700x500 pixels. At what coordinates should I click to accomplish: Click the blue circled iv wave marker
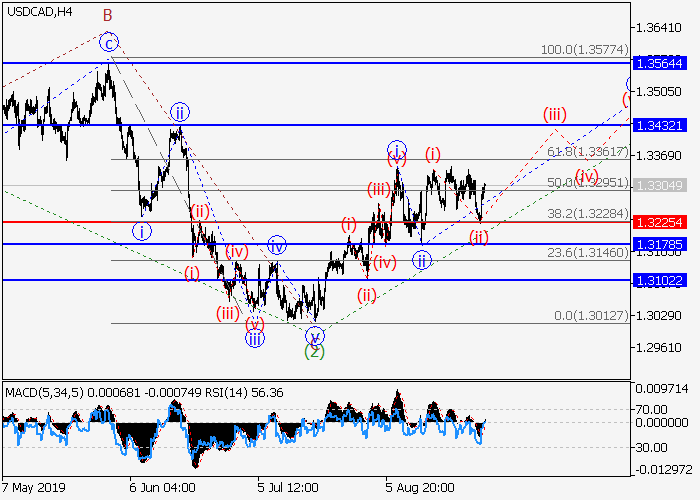tap(277, 244)
